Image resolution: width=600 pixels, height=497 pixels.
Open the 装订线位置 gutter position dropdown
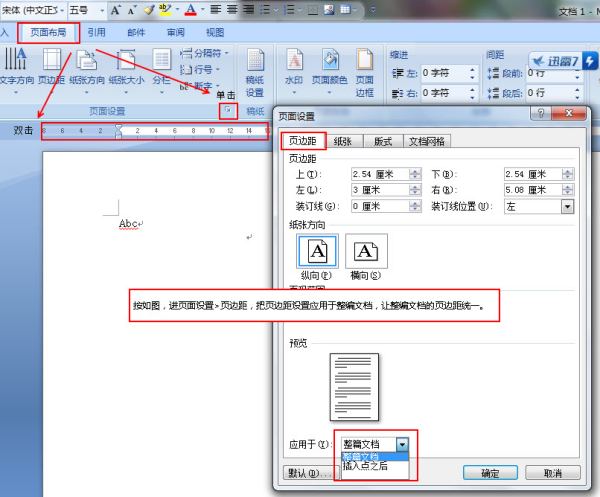pyautogui.click(x=567, y=207)
